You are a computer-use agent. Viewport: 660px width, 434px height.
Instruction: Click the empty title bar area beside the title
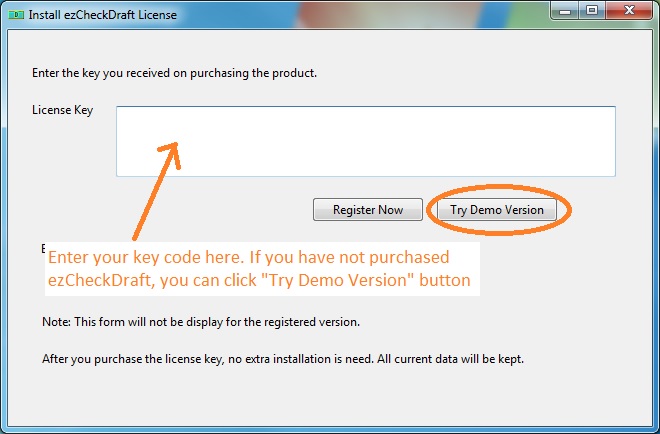pos(350,13)
